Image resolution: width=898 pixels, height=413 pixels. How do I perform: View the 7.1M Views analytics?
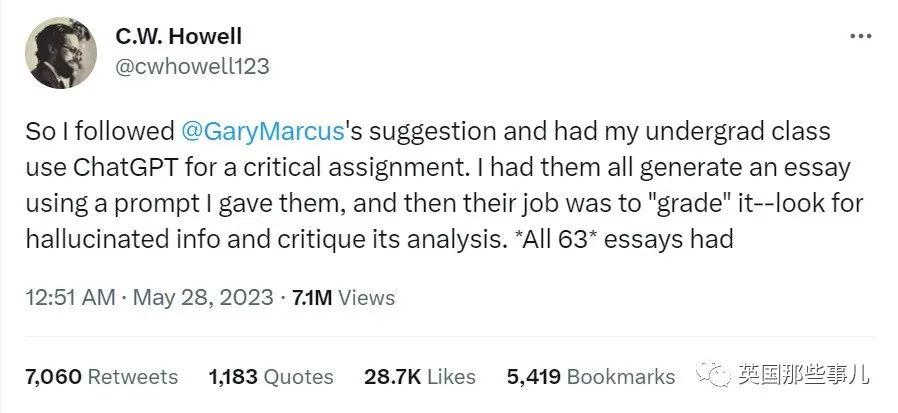(x=338, y=297)
